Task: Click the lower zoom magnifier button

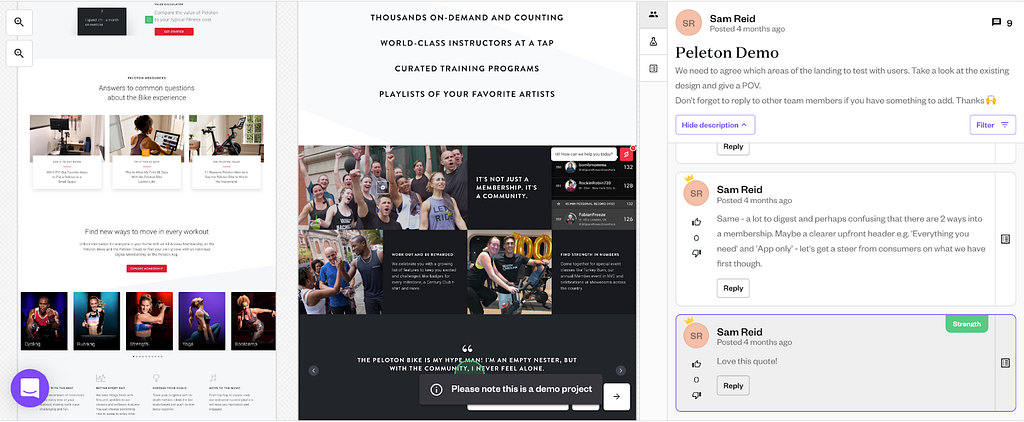Action: pyautogui.click(x=19, y=53)
